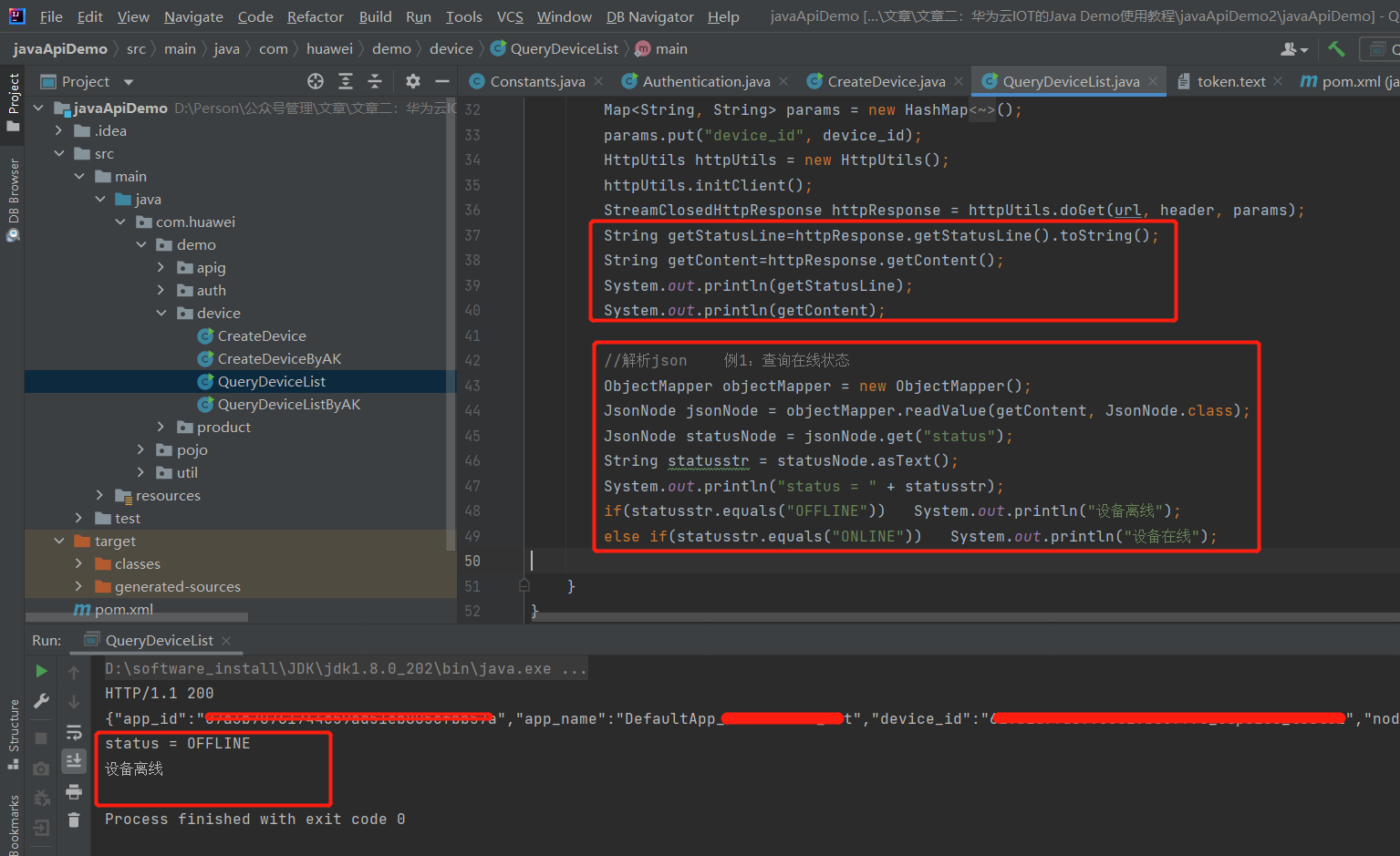Select CreateDeviceByAK in the project tree
Viewport: 1400px width, 856px height.
(x=279, y=358)
